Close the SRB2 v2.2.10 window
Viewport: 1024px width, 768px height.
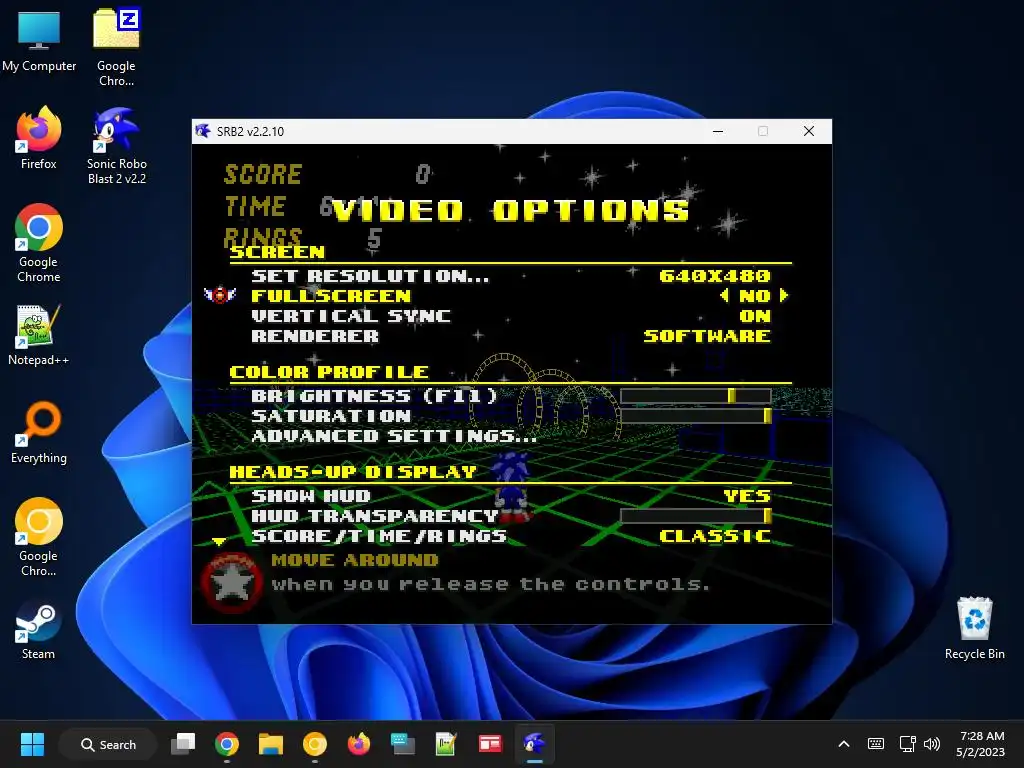[808, 131]
